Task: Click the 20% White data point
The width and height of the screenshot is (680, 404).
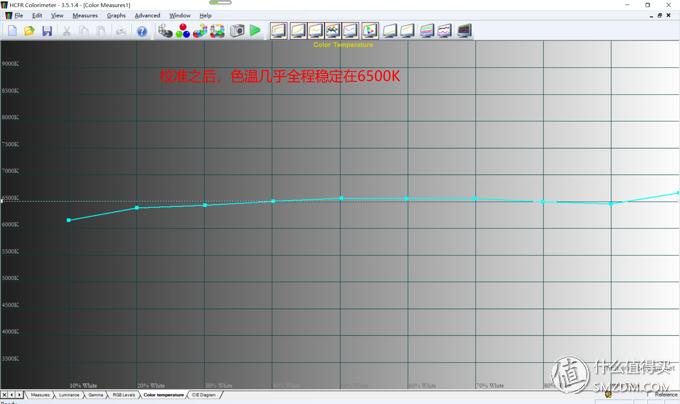Action: coord(137,208)
